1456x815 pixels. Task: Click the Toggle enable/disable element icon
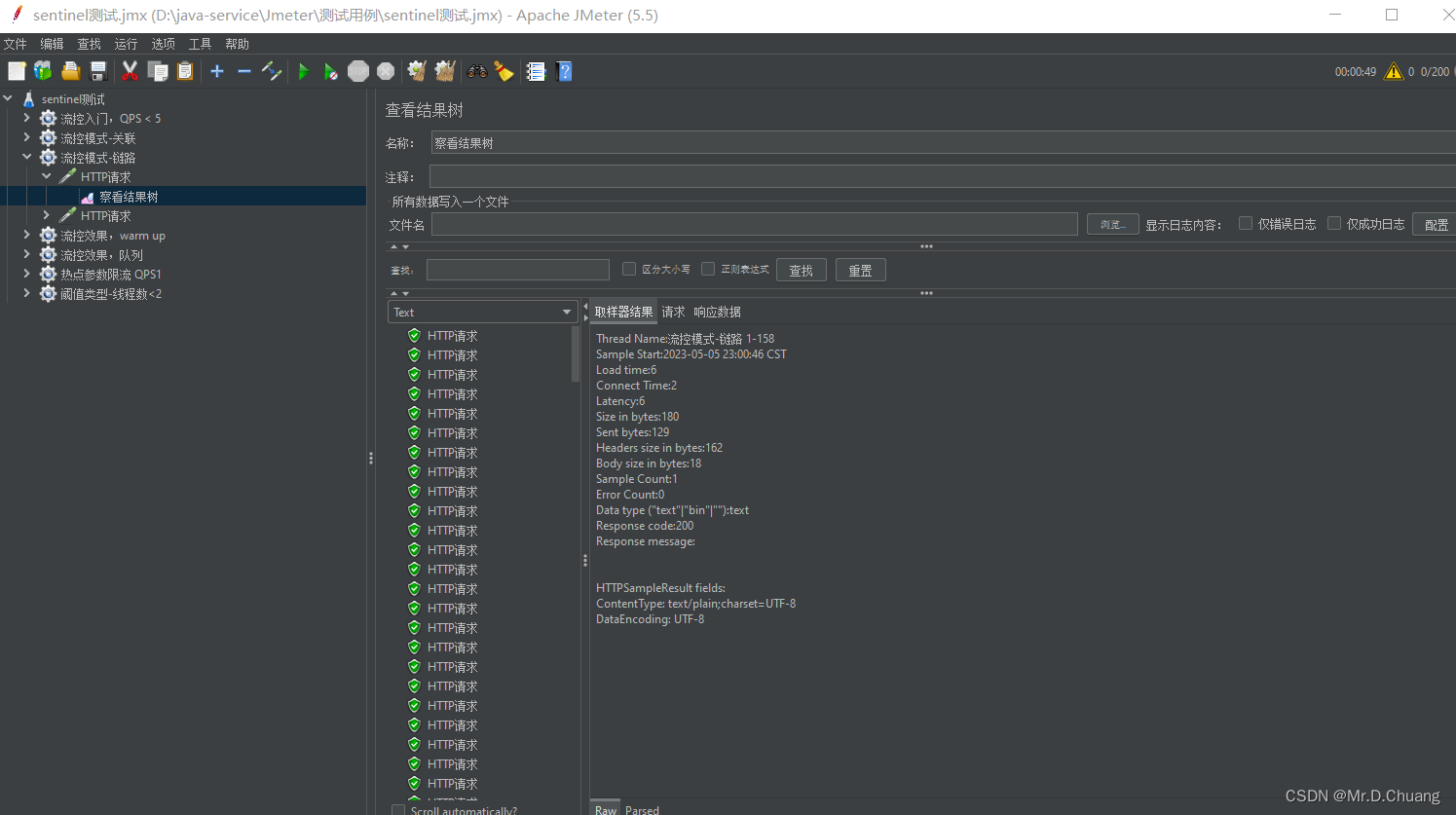pos(272,71)
